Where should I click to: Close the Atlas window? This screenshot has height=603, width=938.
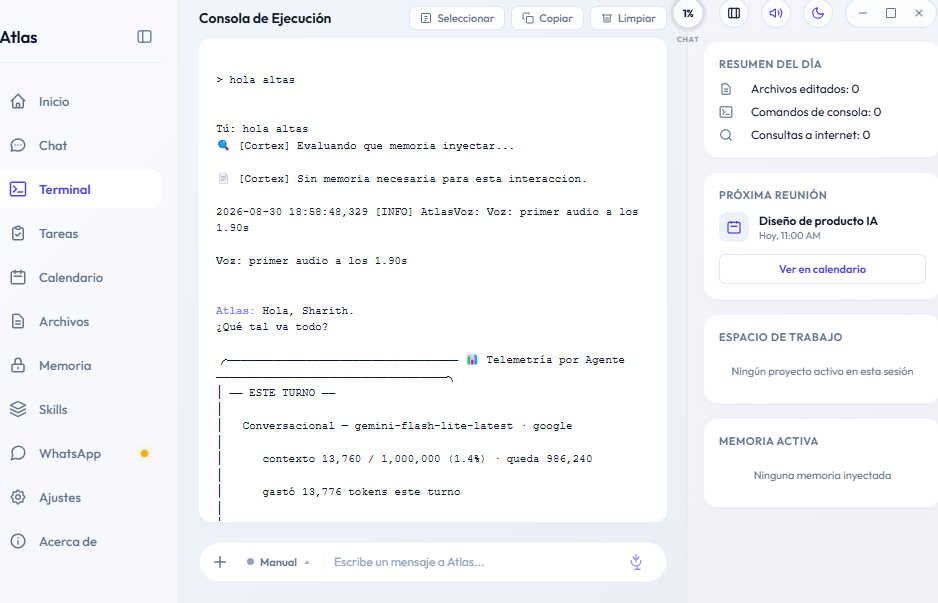pyautogui.click(x=919, y=13)
